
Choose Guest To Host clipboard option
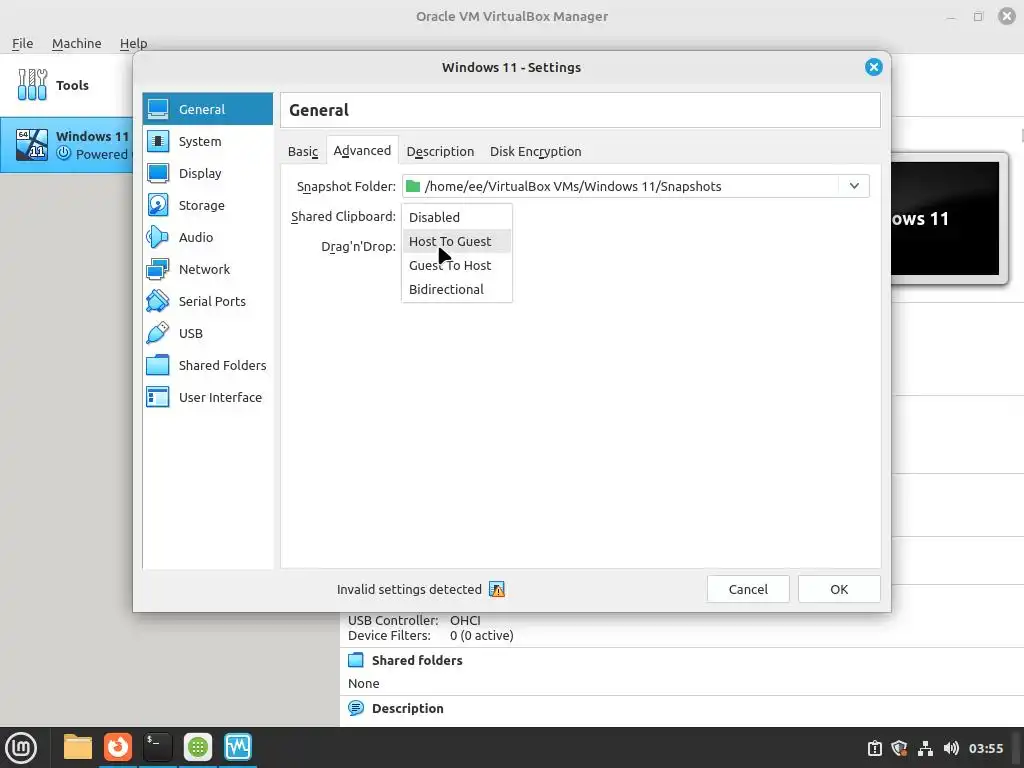coord(456,265)
